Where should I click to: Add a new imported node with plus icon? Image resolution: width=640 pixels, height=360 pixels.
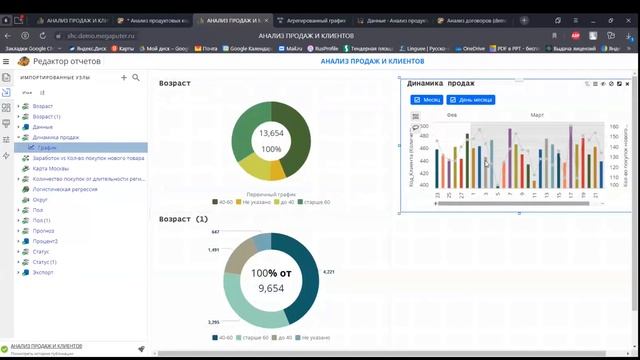click(124, 78)
